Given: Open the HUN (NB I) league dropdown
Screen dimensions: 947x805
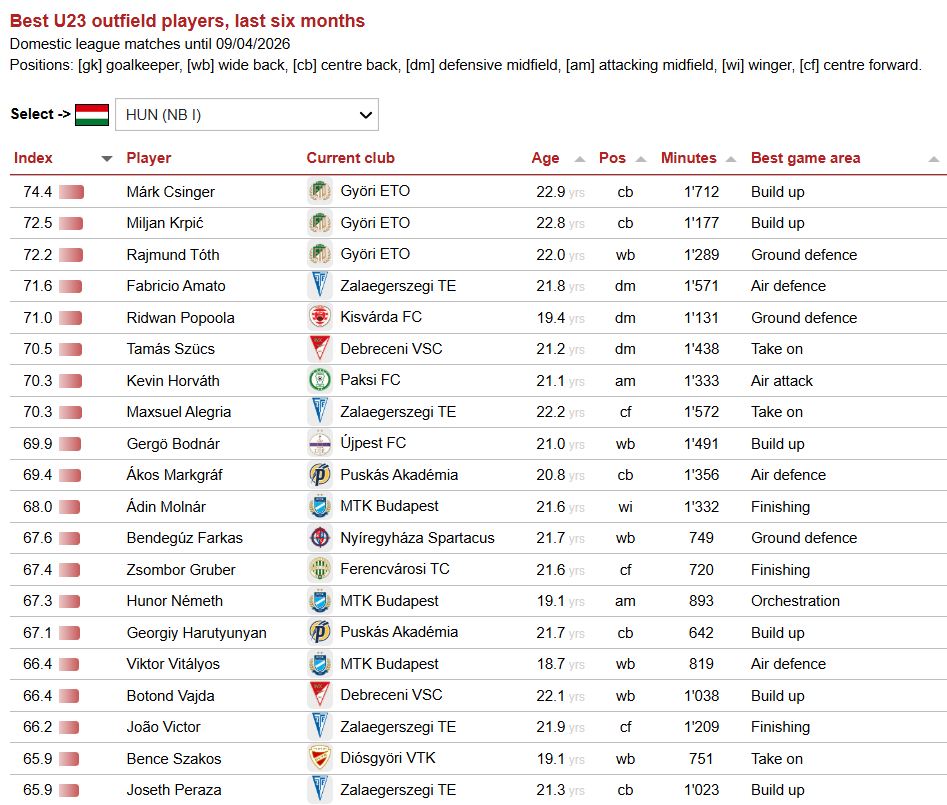Looking at the screenshot, I should click(x=247, y=115).
